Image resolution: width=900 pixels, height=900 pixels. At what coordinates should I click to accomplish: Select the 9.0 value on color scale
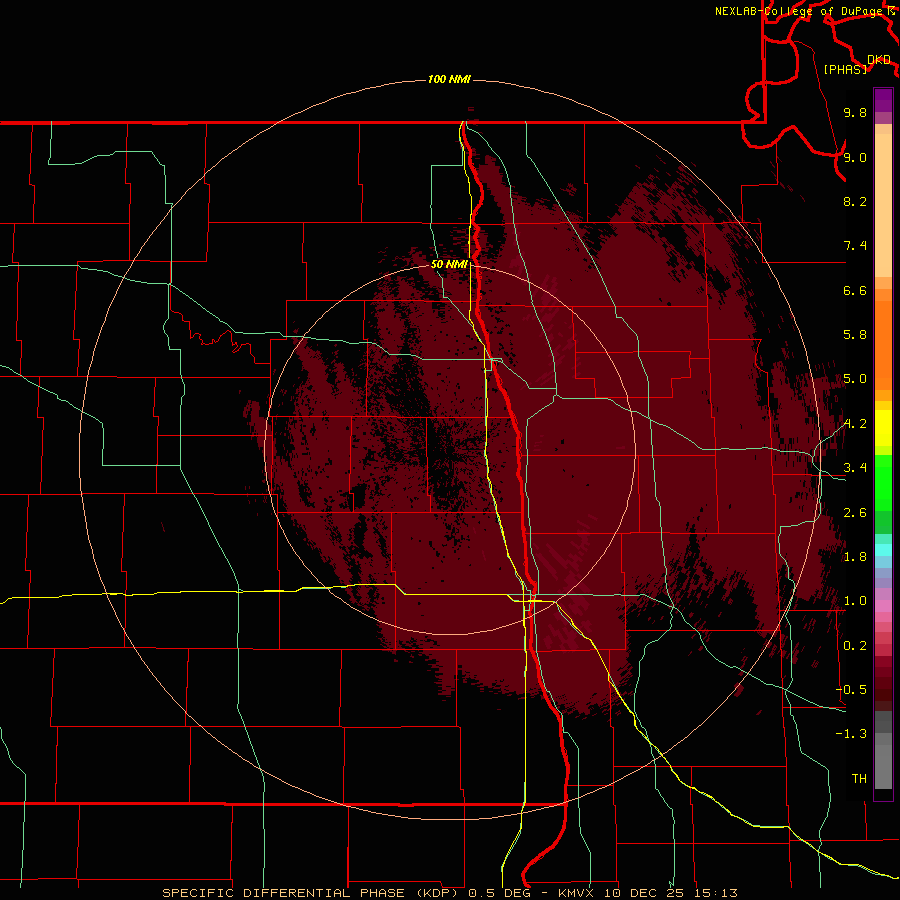855,157
